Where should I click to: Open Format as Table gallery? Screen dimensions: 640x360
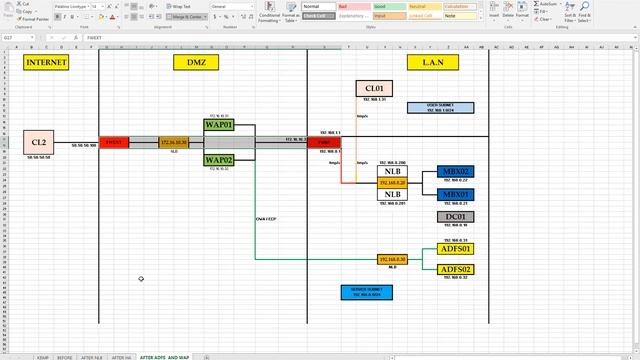[x=291, y=12]
